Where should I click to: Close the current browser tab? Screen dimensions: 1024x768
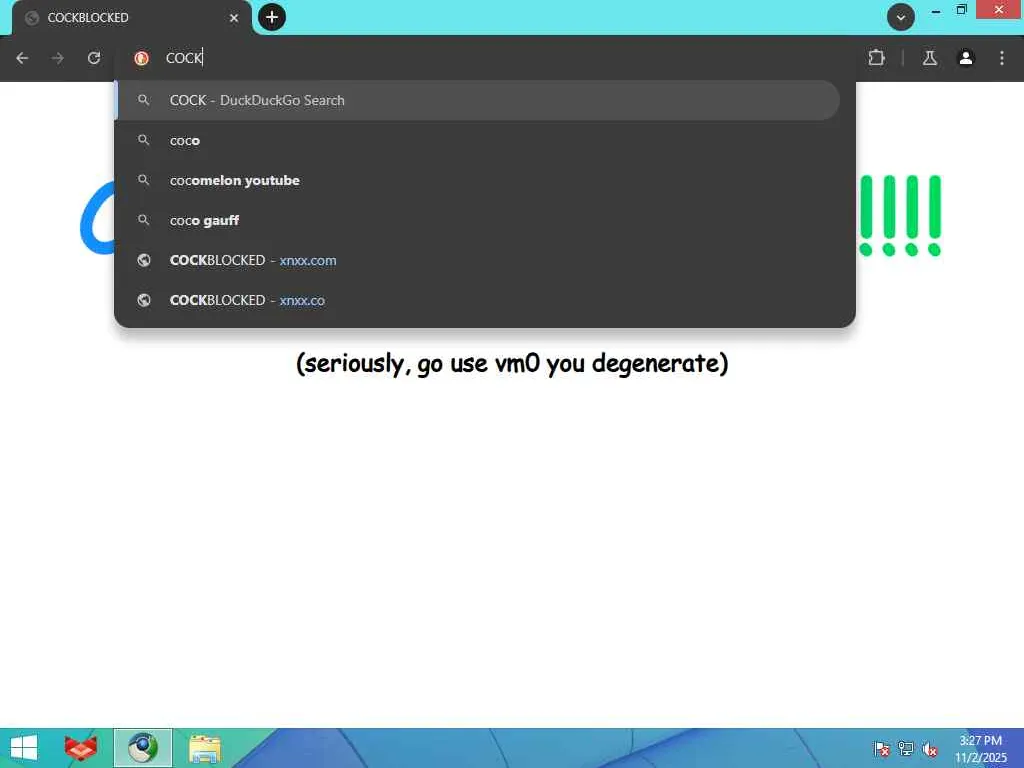(234, 18)
